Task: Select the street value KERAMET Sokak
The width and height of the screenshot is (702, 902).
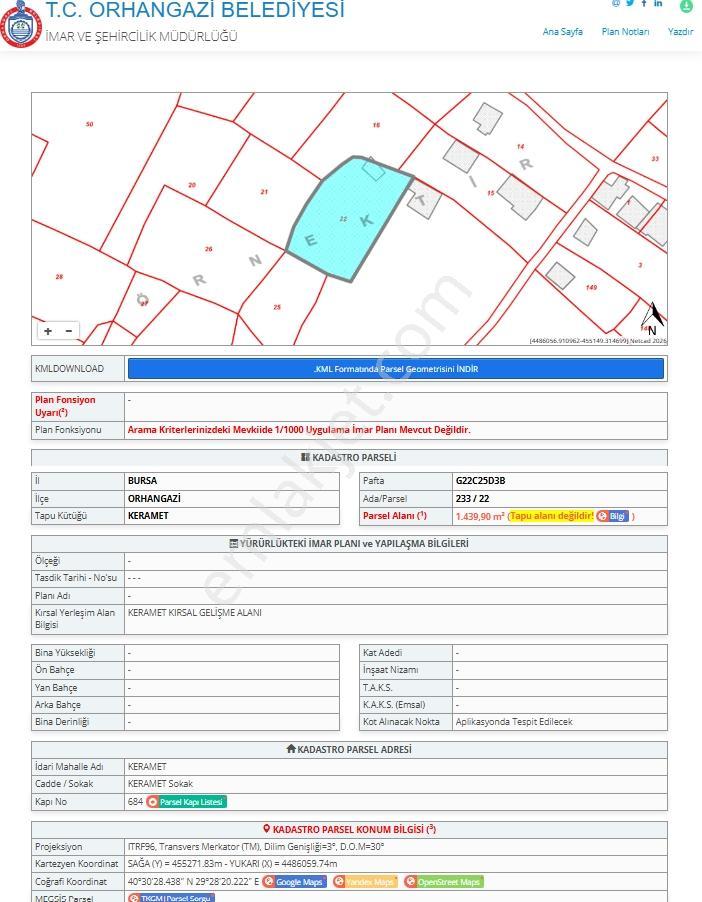Action: (161, 783)
